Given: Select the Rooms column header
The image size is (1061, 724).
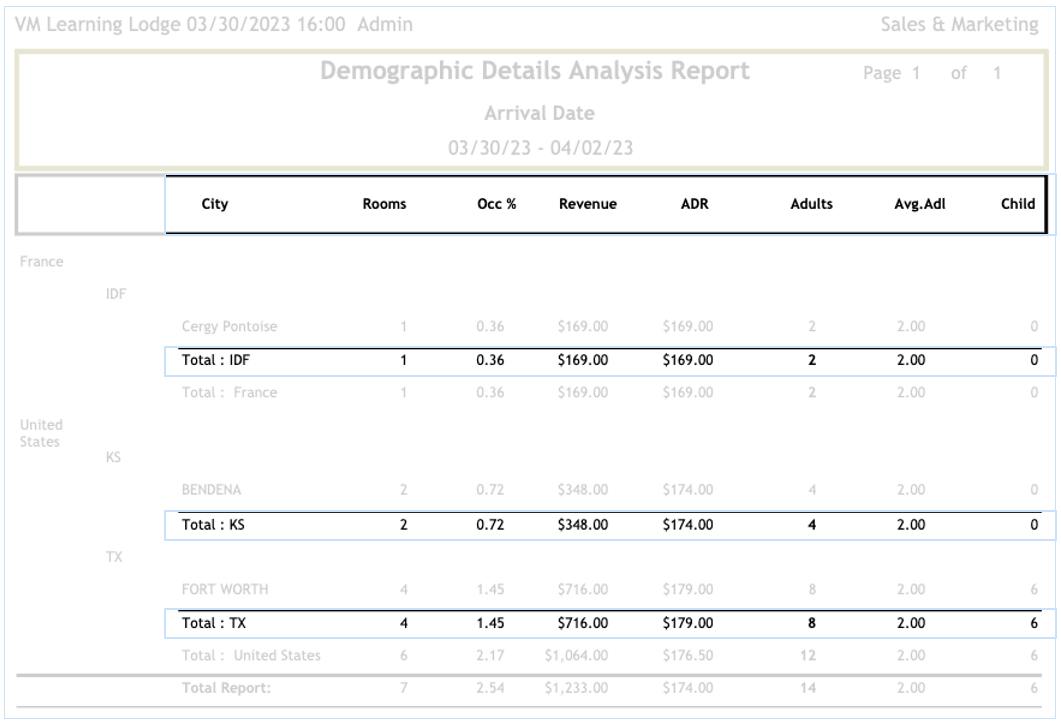Looking at the screenshot, I should pos(384,205).
